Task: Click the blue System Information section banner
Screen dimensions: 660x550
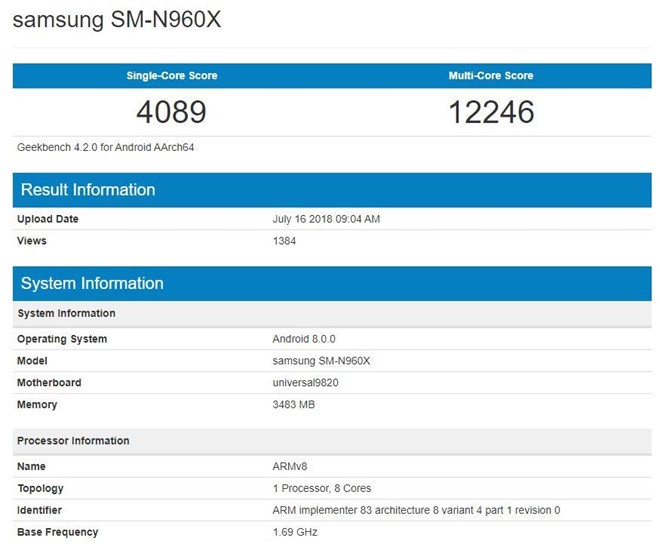Action: (x=332, y=283)
